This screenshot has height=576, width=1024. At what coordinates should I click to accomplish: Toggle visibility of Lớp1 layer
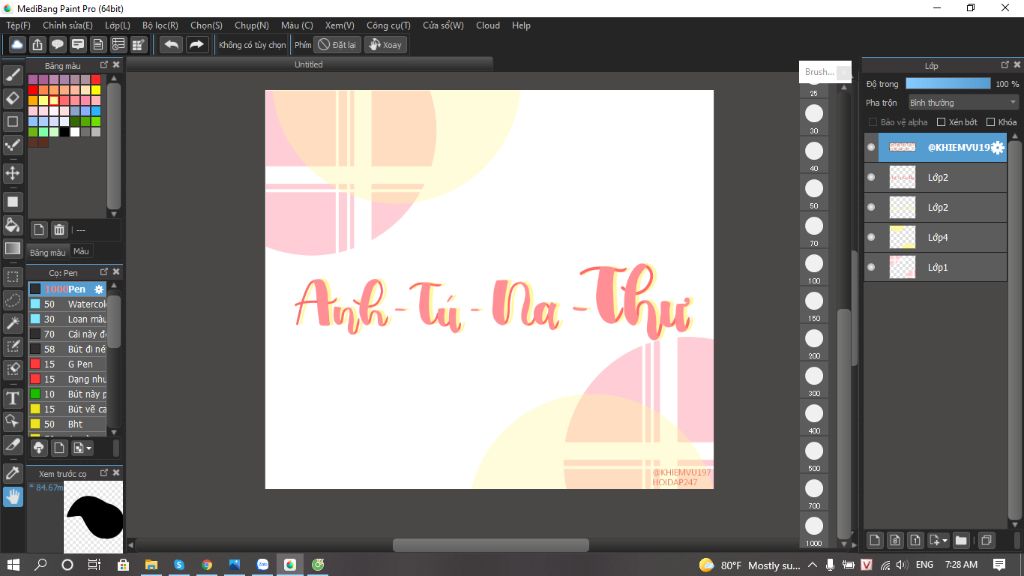click(x=871, y=267)
